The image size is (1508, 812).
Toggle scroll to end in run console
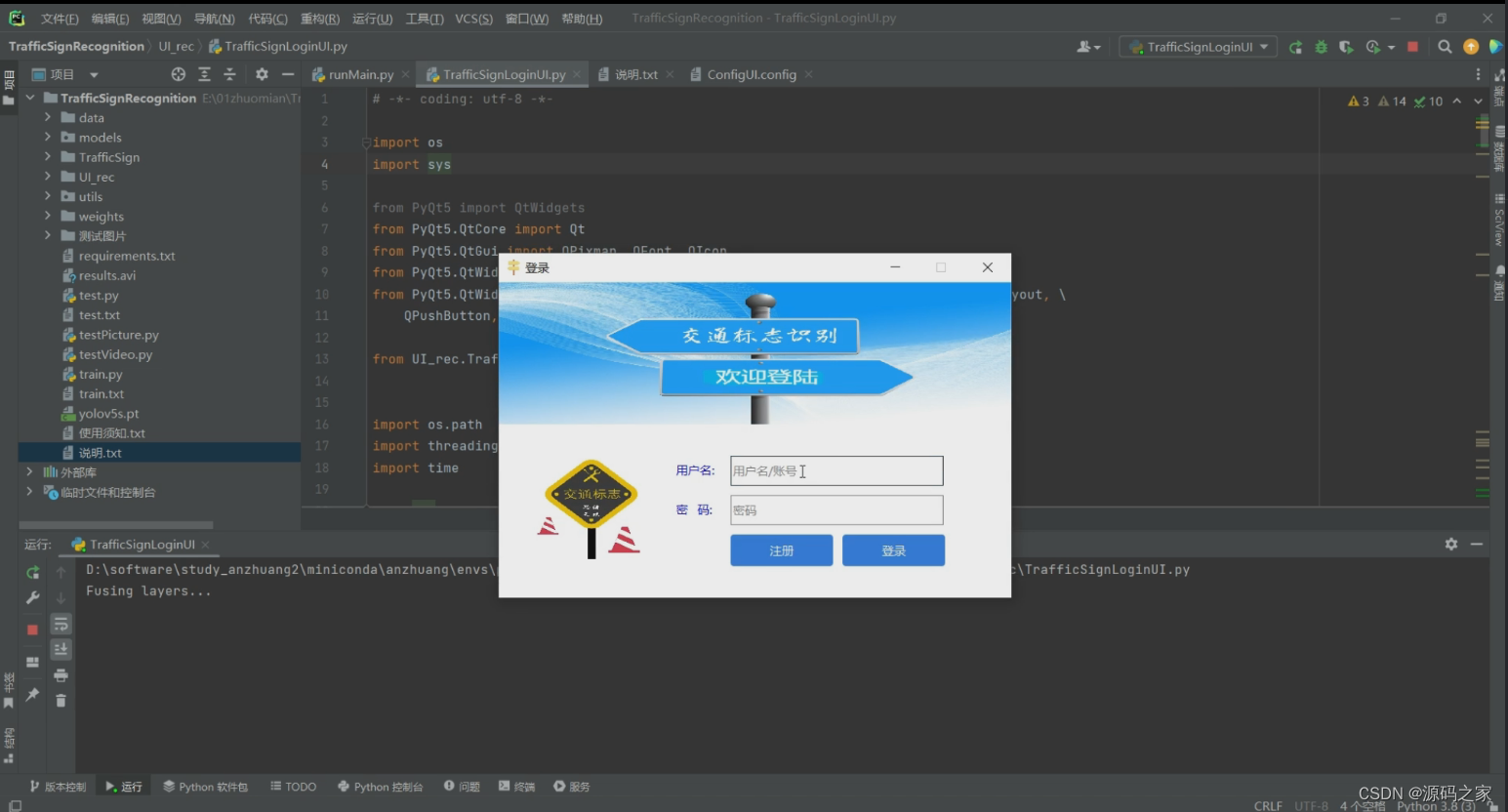coord(61,649)
